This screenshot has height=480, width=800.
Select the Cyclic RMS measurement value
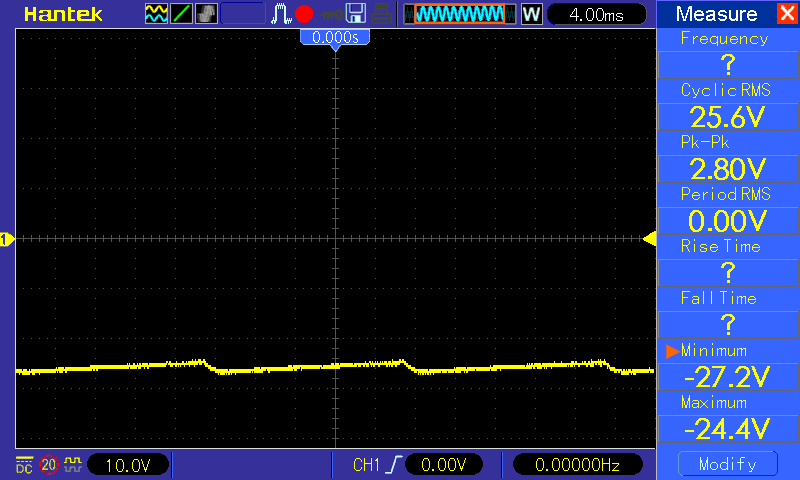tap(728, 117)
